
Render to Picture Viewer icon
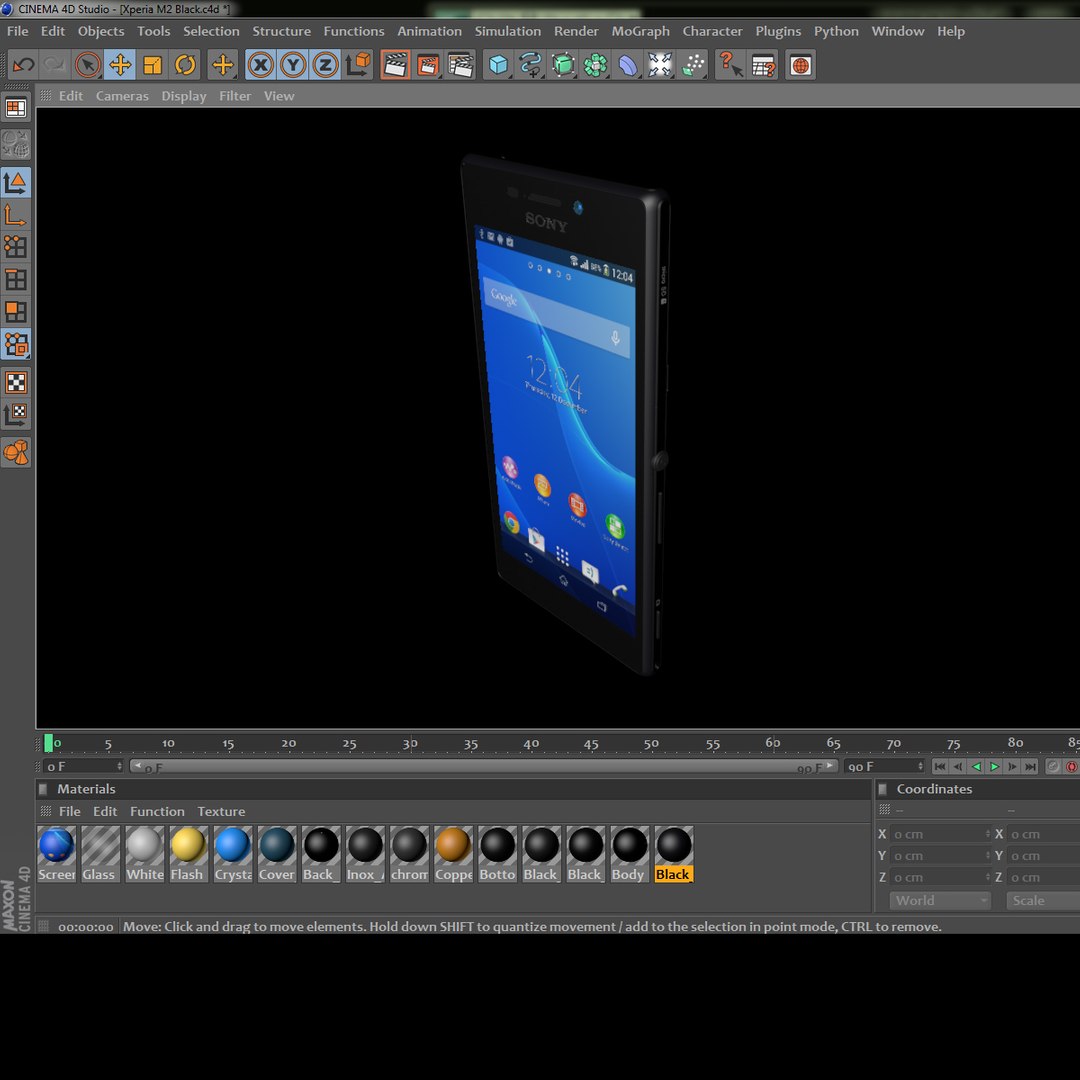(x=428, y=65)
